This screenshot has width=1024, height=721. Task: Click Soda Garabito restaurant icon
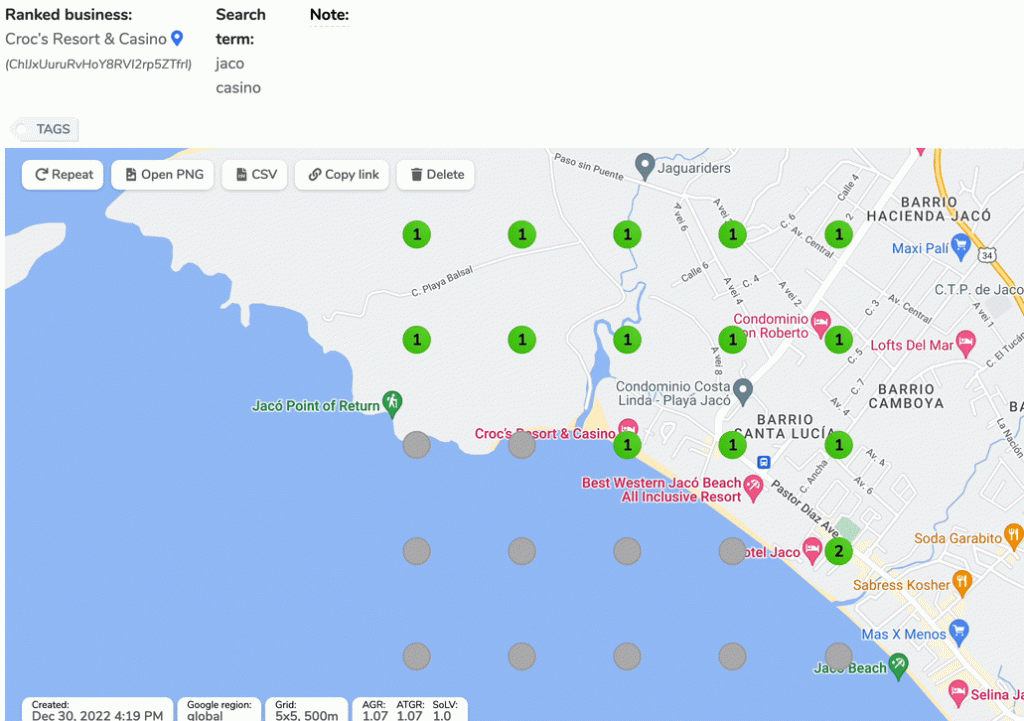[x=1014, y=536]
